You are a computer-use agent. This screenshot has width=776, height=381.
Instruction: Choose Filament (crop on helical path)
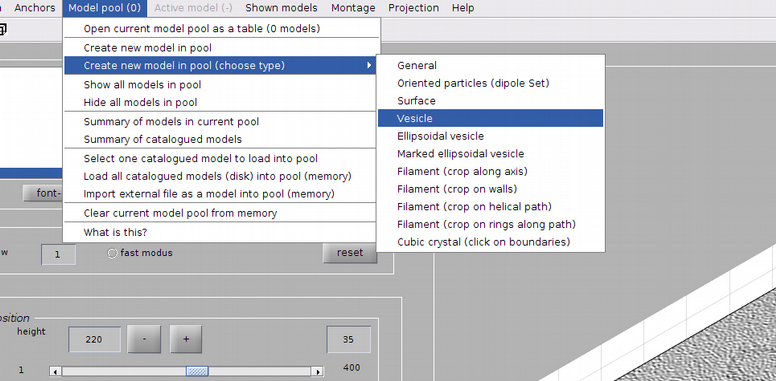coord(490,206)
